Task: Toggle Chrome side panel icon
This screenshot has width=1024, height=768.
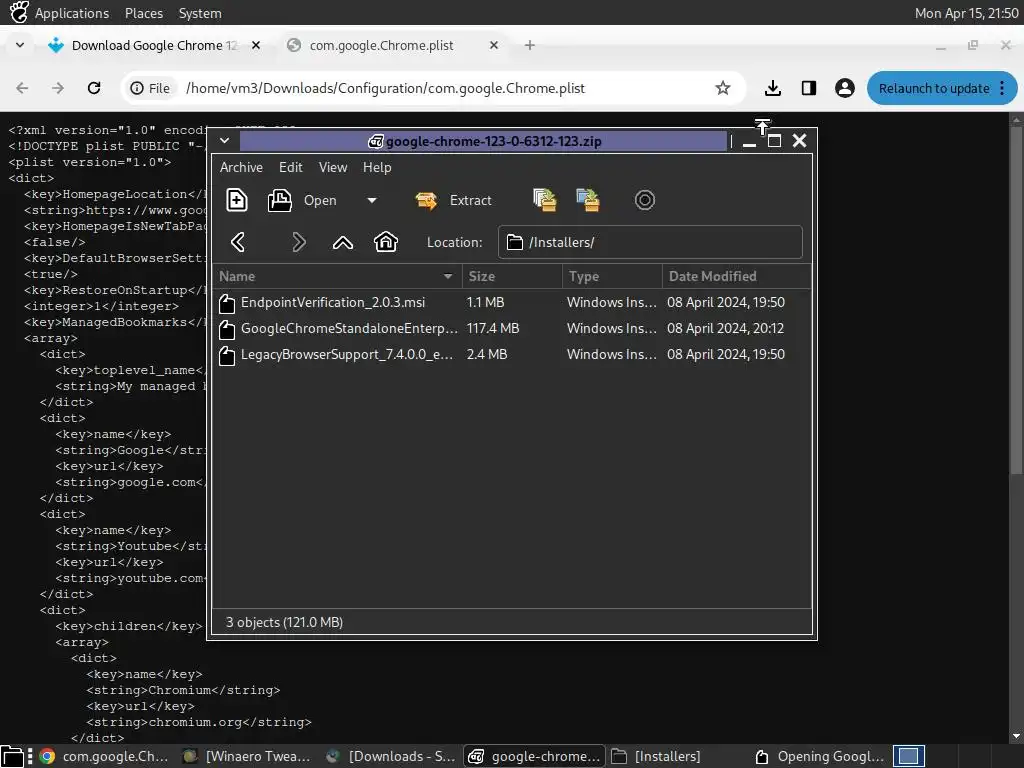Action: click(x=808, y=88)
